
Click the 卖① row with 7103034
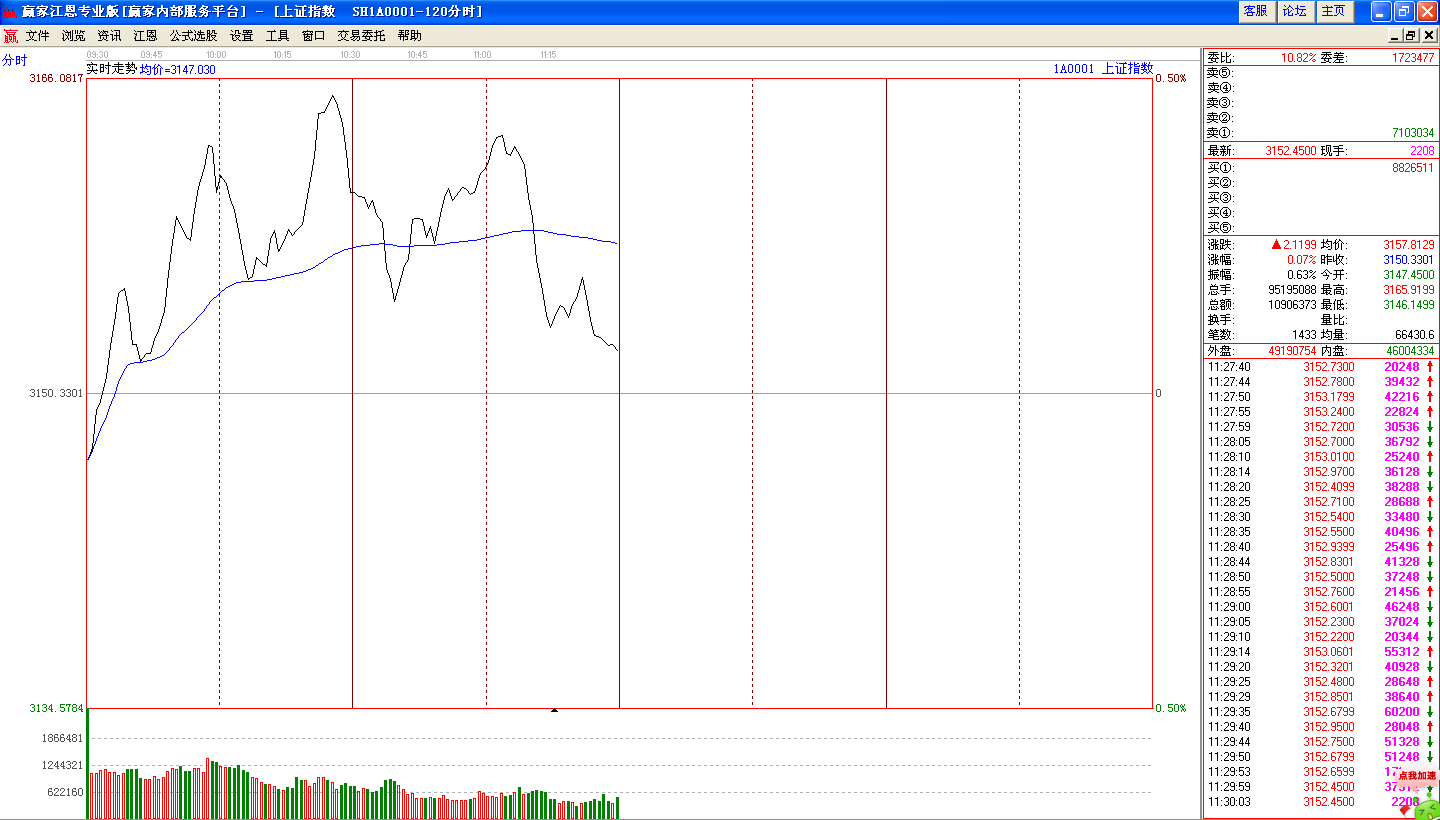[x=1320, y=132]
